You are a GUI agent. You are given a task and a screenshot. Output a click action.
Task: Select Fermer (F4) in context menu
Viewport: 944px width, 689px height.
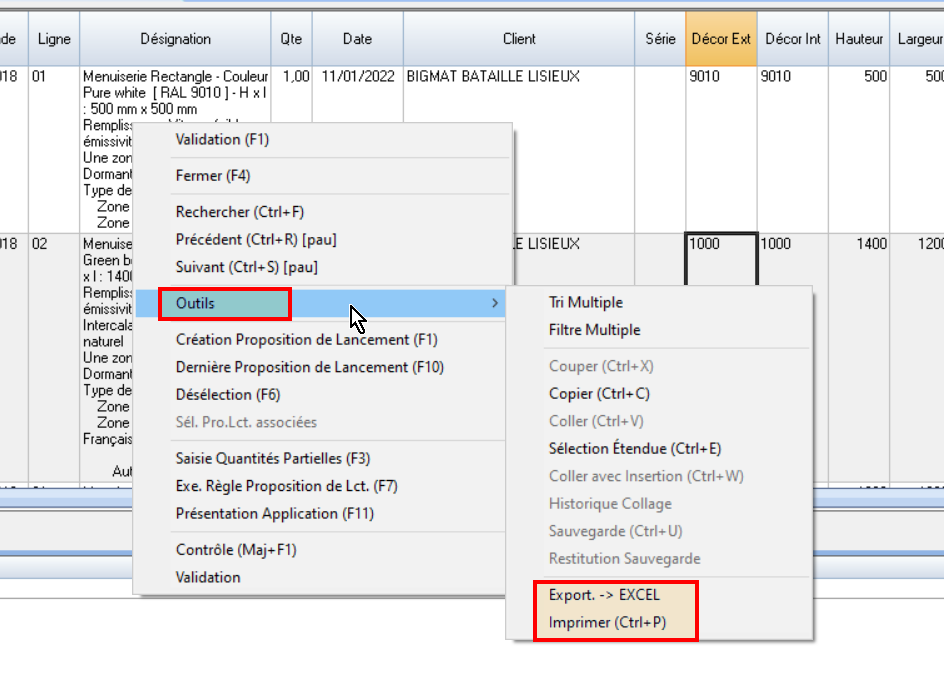[212, 176]
